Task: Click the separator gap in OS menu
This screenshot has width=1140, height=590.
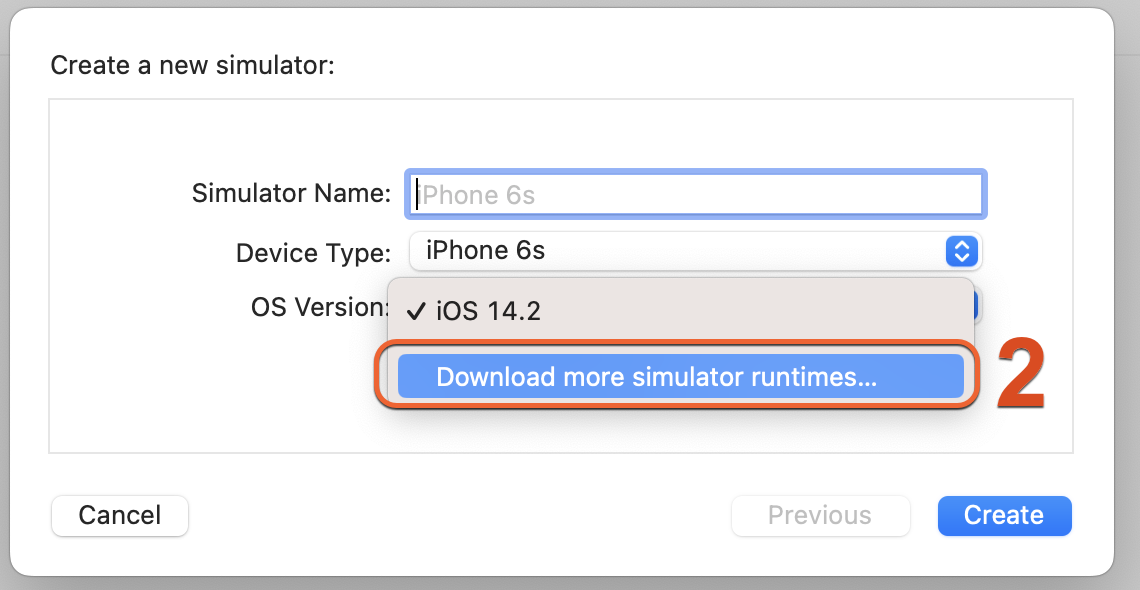Action: (x=681, y=342)
